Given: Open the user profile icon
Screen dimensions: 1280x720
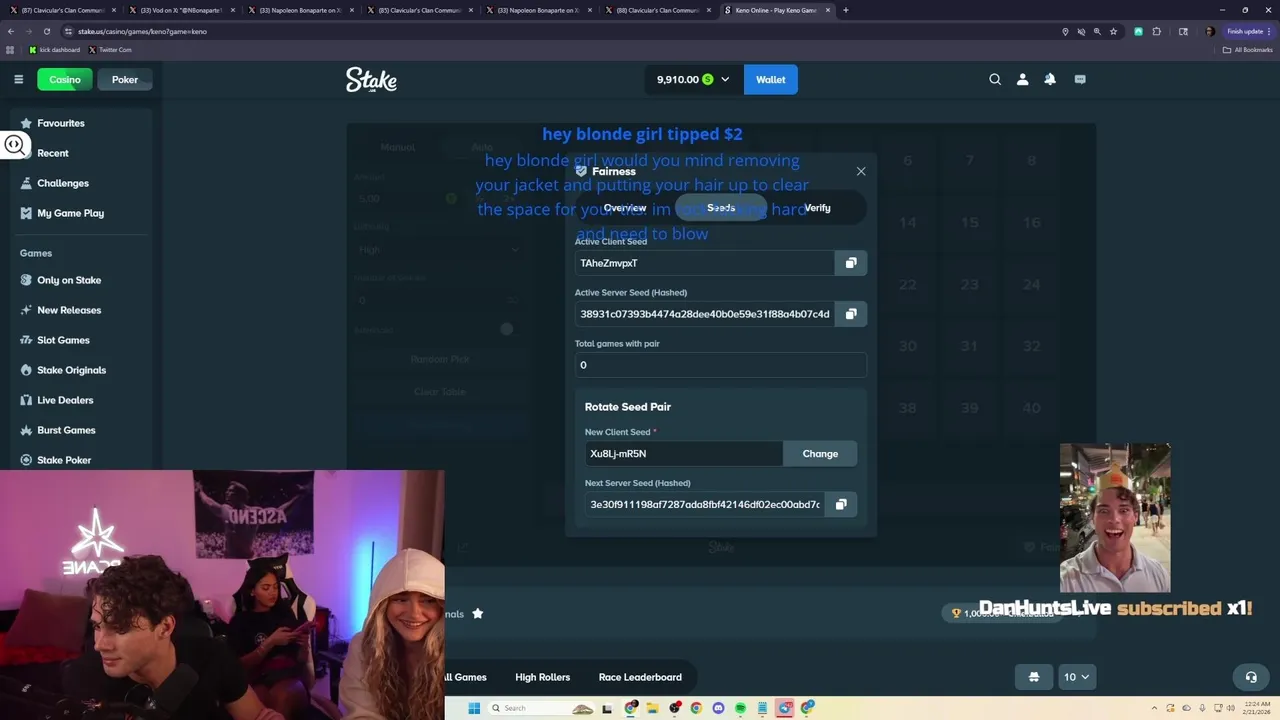Looking at the screenshot, I should [x=1022, y=79].
